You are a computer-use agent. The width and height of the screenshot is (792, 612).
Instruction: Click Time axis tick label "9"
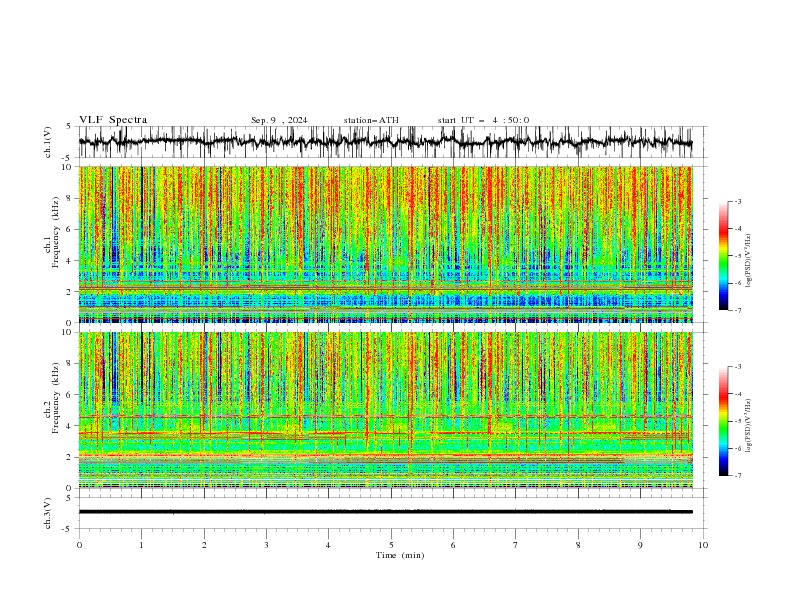point(640,545)
